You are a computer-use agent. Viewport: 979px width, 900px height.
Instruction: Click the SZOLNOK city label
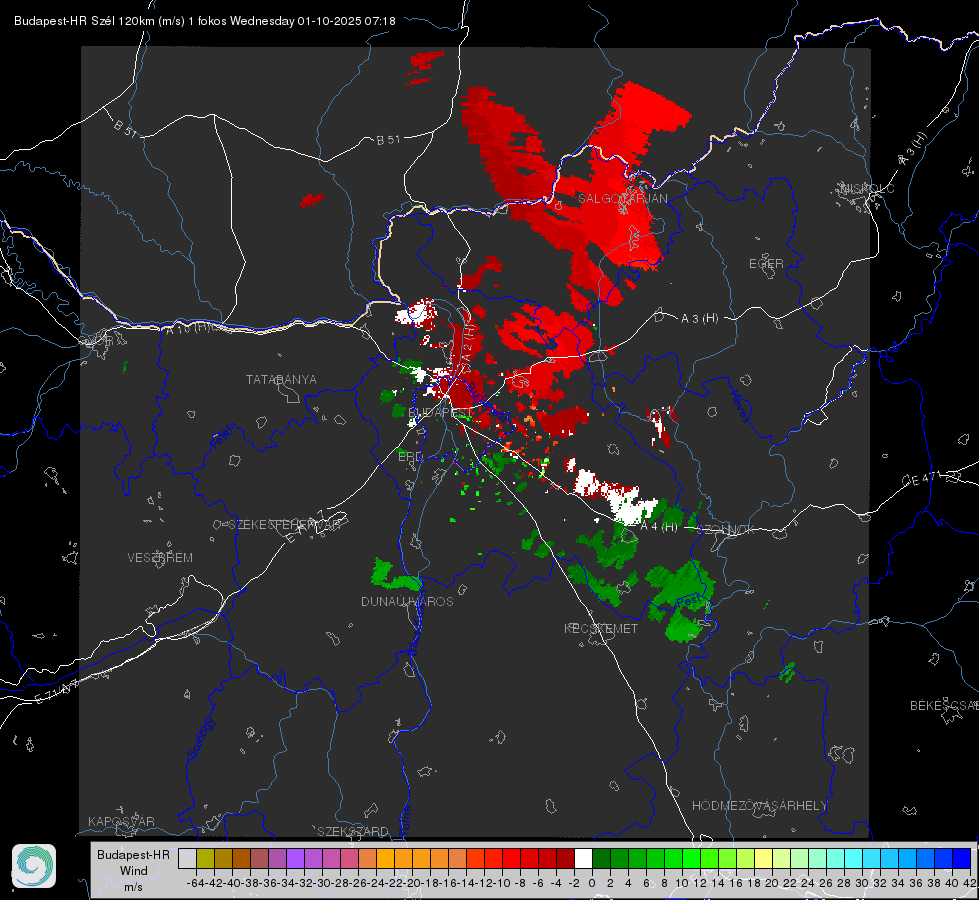726,529
